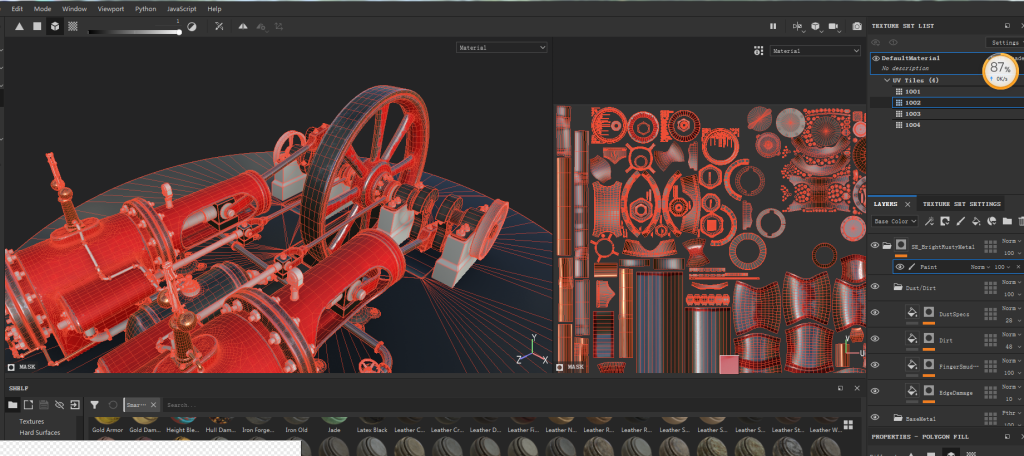The image size is (1024, 456).
Task: Hide the Dirt layer
Action: point(875,339)
